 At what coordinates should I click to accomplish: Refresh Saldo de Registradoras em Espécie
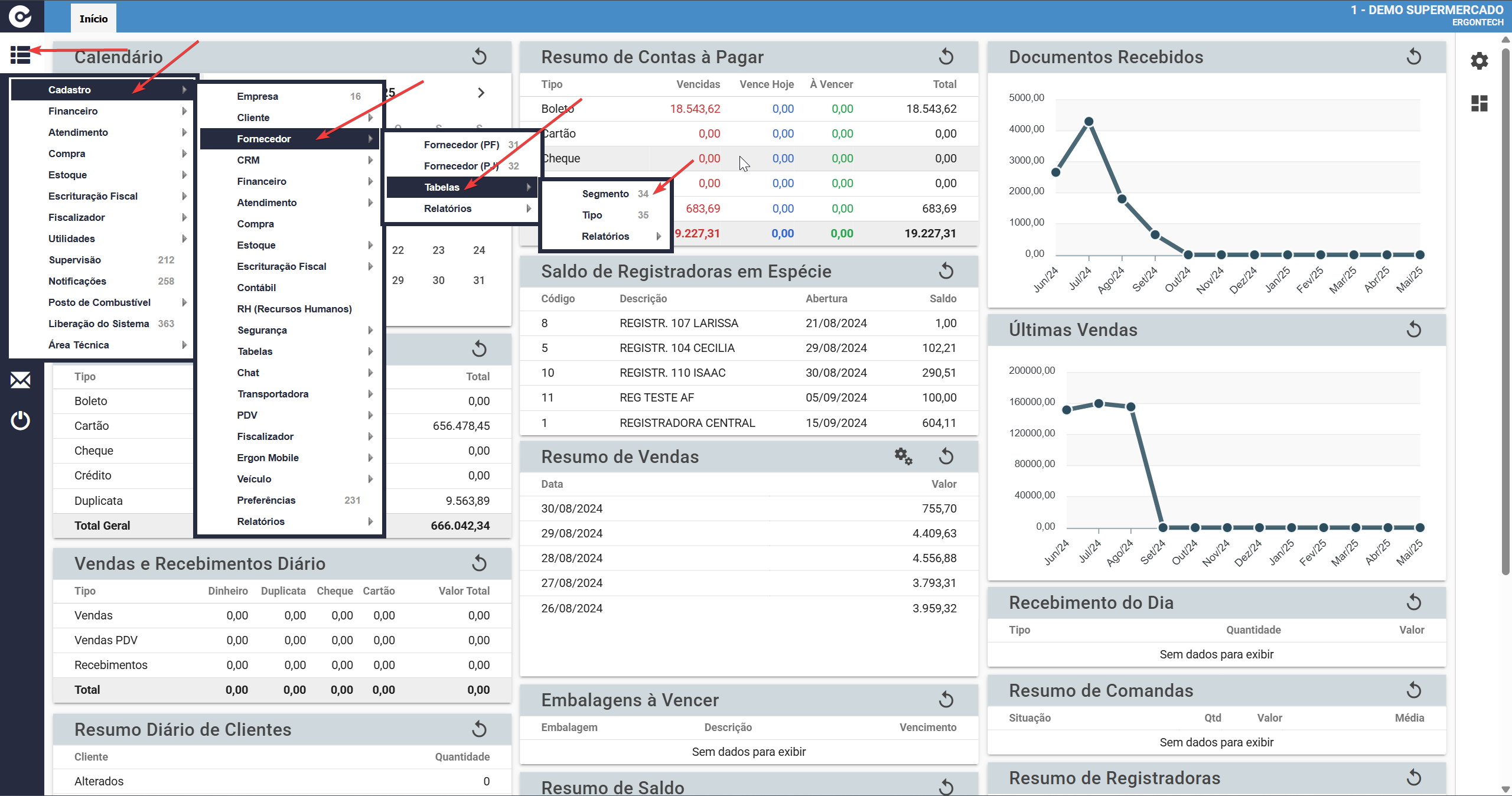tap(946, 271)
